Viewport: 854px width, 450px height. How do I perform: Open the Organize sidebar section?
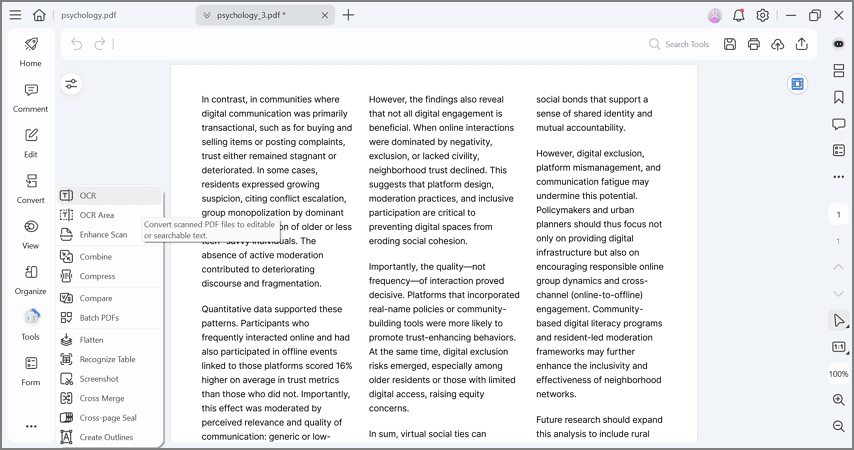click(30, 280)
